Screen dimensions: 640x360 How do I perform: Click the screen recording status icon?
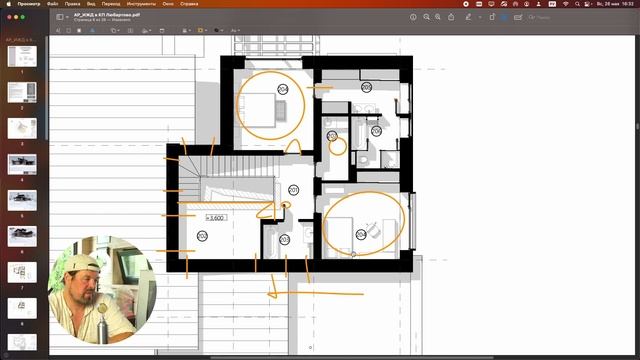tap(466, 4)
